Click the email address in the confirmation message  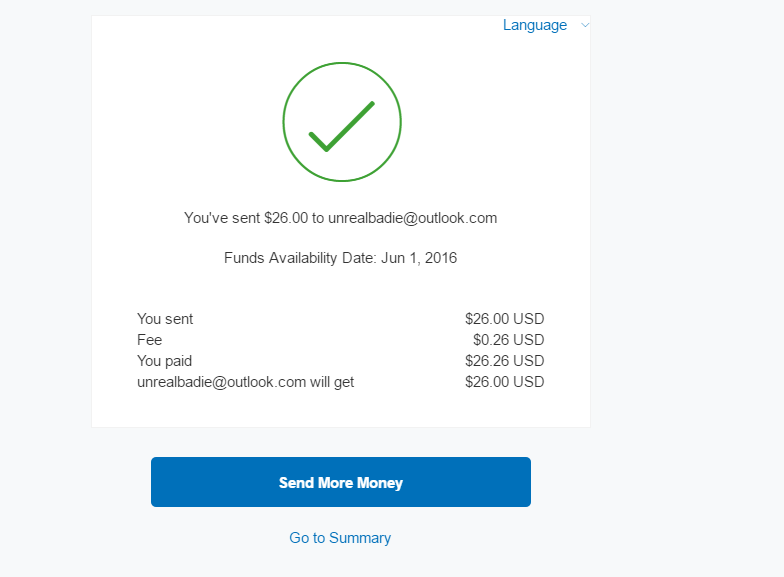[x=412, y=218]
